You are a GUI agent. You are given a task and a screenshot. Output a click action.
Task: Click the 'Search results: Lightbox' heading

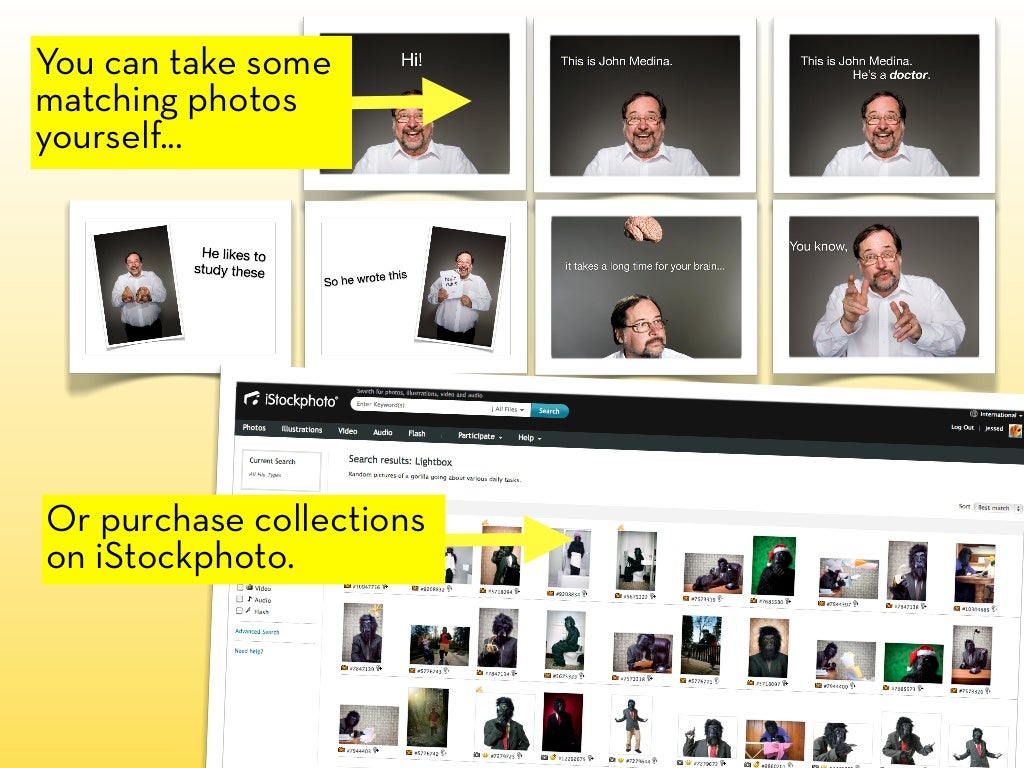click(x=400, y=460)
